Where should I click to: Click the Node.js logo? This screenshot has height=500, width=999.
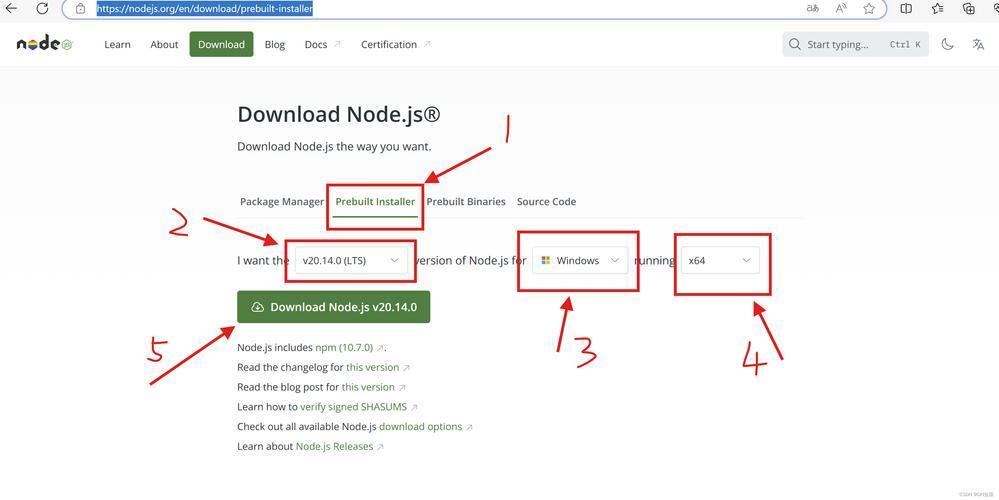45,44
